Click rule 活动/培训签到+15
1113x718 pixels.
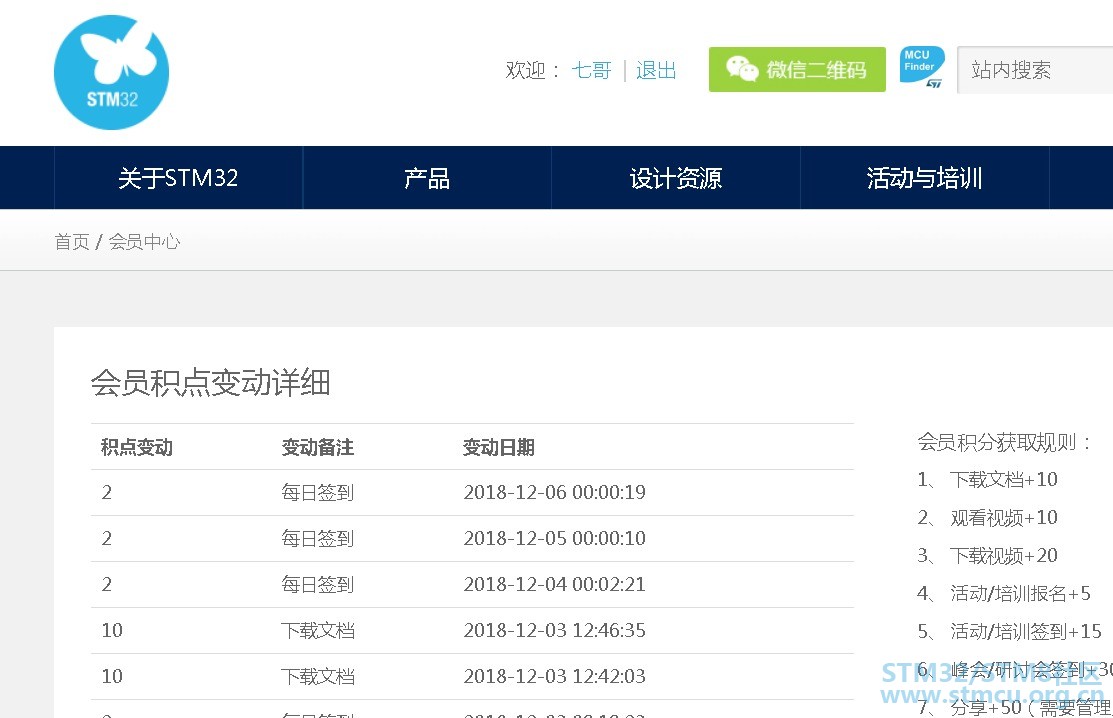click(1026, 631)
